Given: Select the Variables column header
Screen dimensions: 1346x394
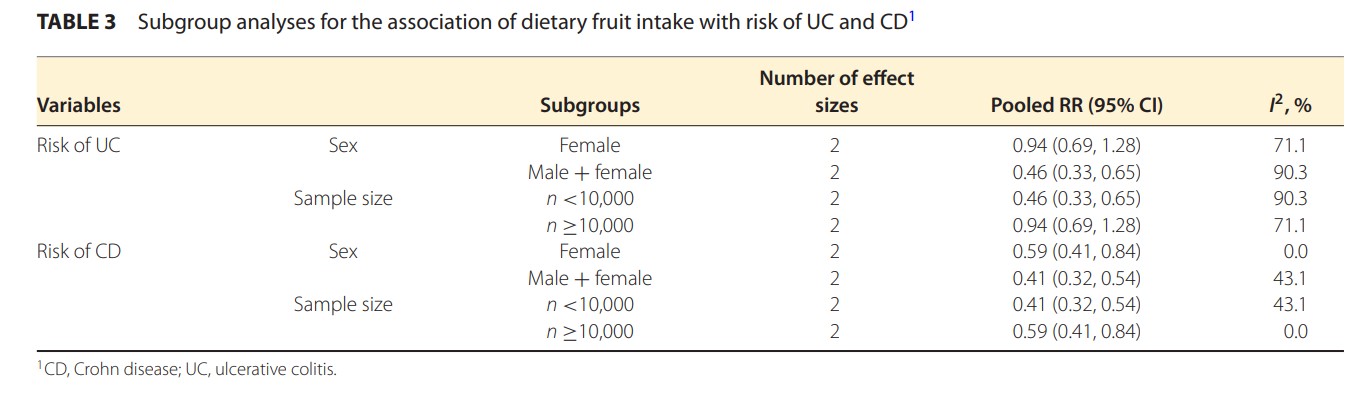Looking at the screenshot, I should coord(78,105).
